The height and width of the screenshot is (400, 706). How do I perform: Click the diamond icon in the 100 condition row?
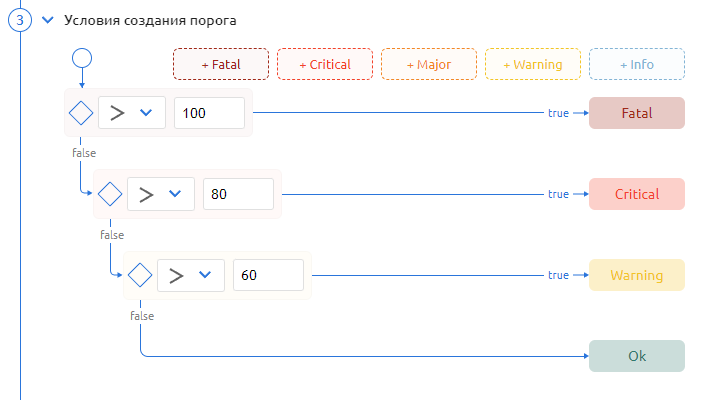[x=81, y=113]
